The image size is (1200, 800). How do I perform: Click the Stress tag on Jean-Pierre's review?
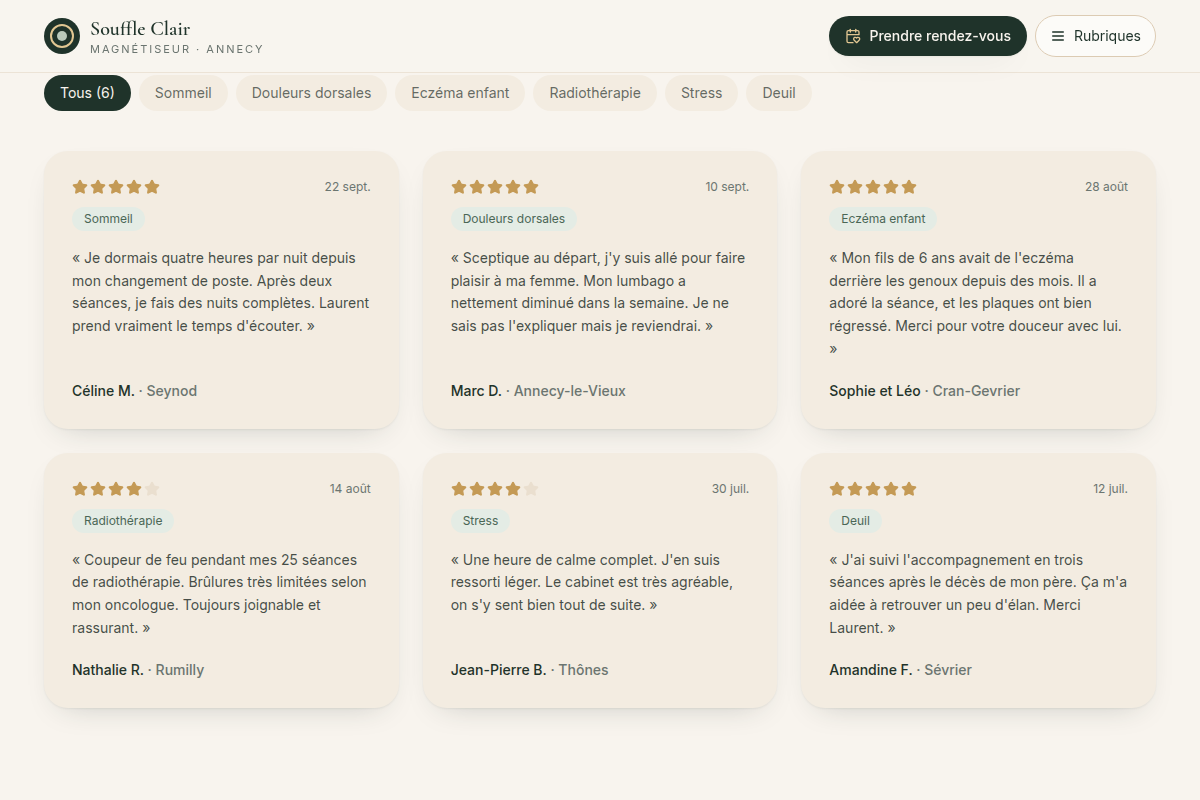click(x=481, y=521)
